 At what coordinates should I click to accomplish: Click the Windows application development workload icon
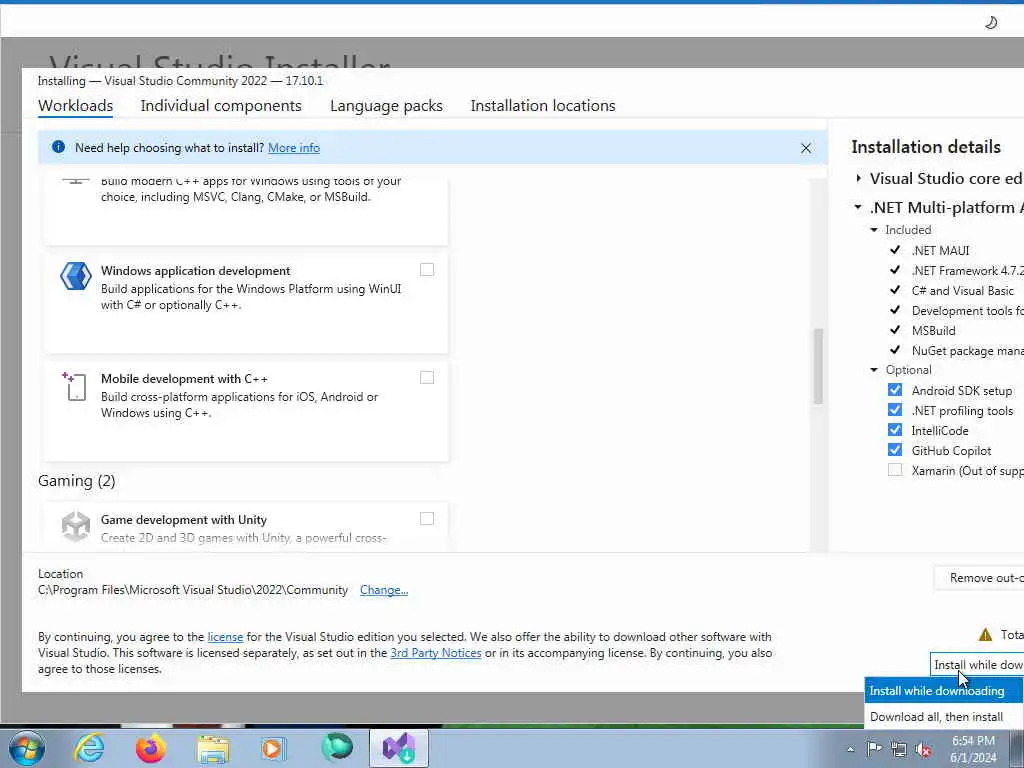pos(76,276)
